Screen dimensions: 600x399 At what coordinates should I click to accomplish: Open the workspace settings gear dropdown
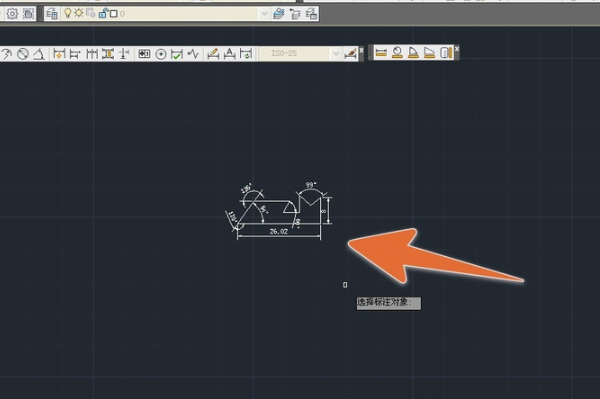point(12,14)
